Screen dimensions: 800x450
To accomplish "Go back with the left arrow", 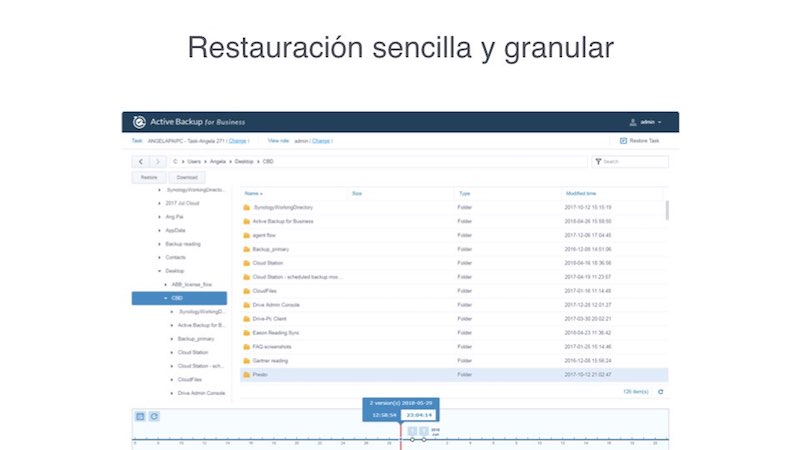I will pos(141,161).
